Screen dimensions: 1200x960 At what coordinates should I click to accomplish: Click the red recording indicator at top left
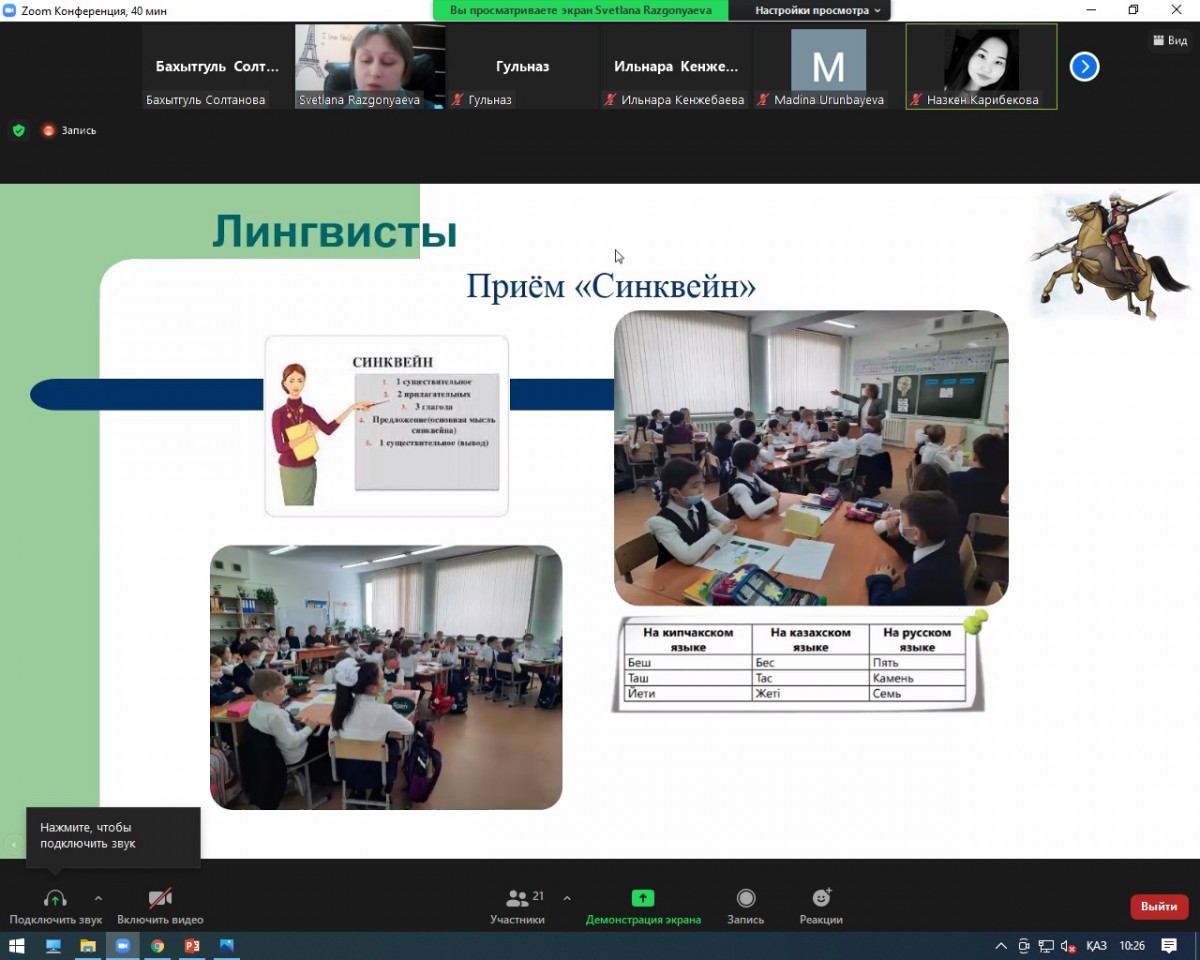[x=48, y=130]
